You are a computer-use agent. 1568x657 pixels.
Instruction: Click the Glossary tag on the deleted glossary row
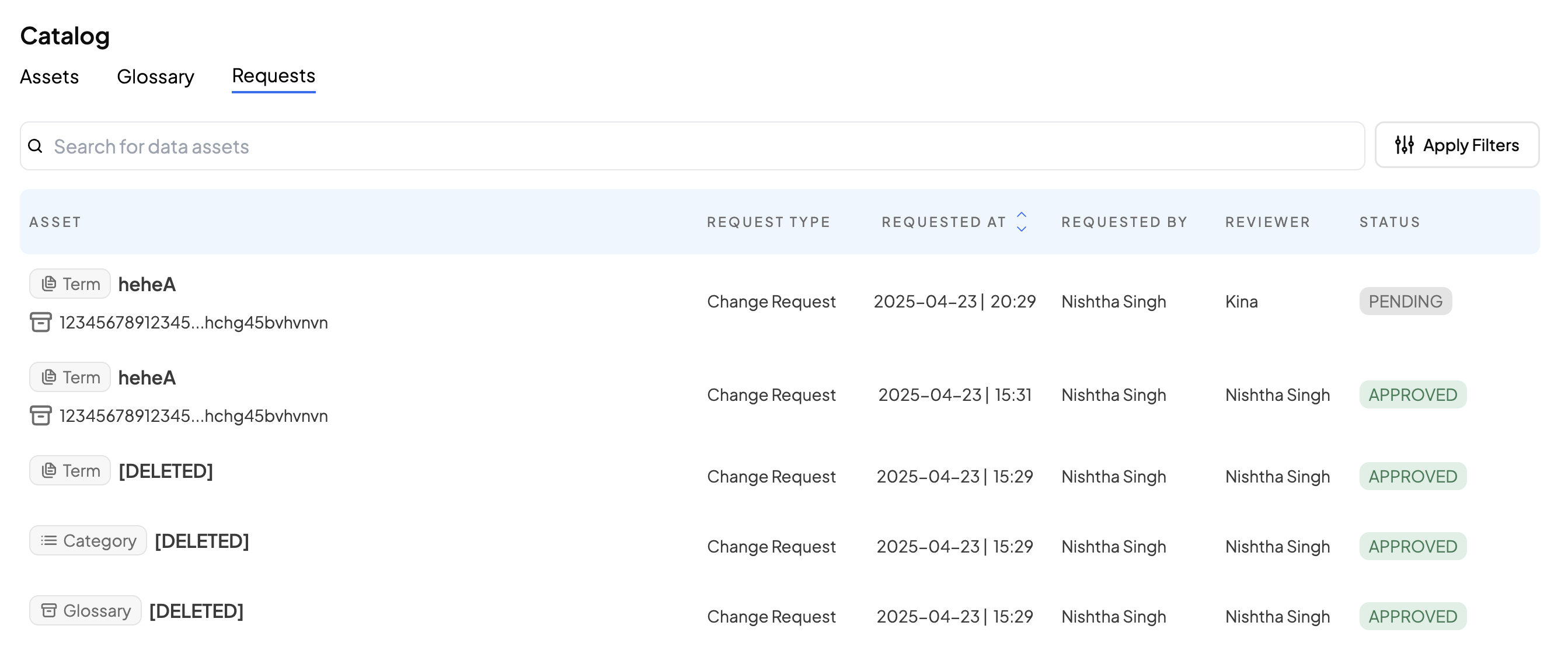85,611
